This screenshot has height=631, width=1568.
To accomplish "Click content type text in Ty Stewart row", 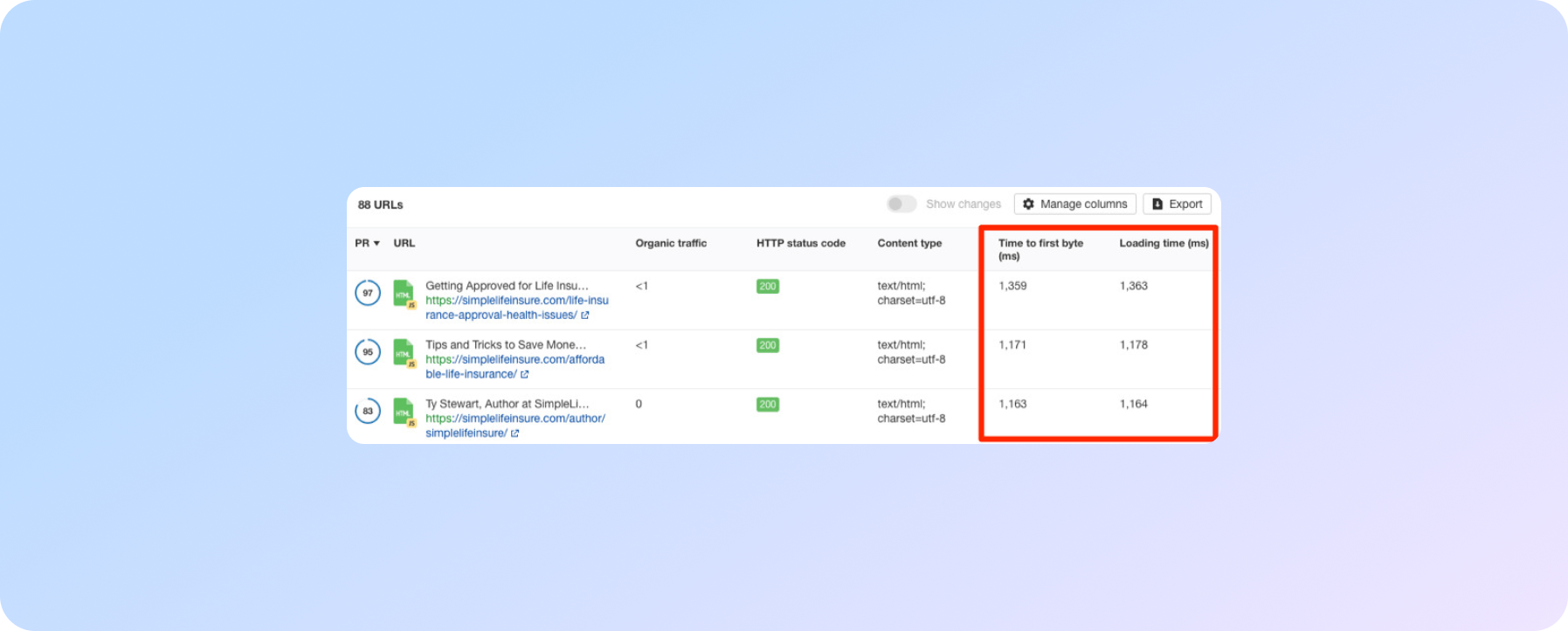I will point(911,411).
